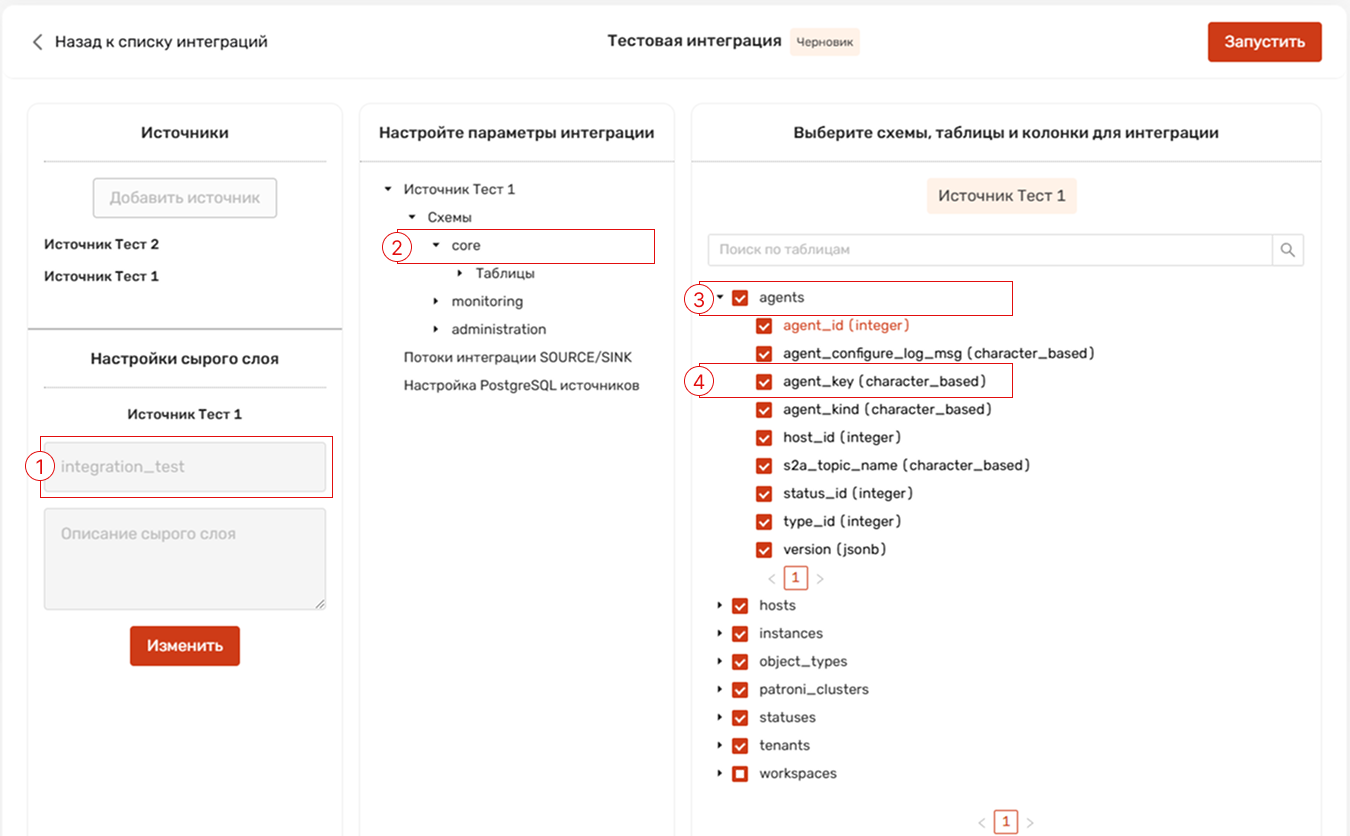The image size is (1350, 836).
Task: Expand the tenants table columns
Action: [719, 746]
